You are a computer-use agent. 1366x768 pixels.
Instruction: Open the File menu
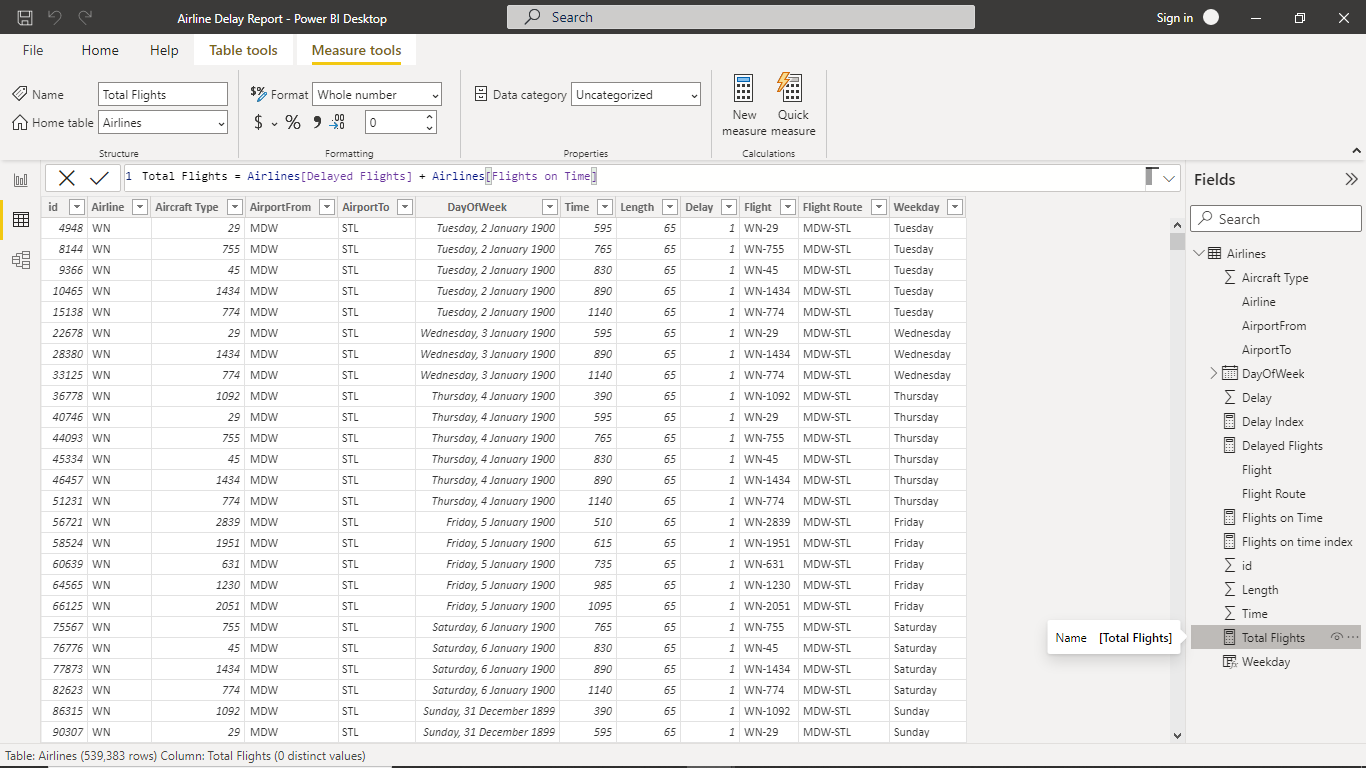[x=32, y=50]
